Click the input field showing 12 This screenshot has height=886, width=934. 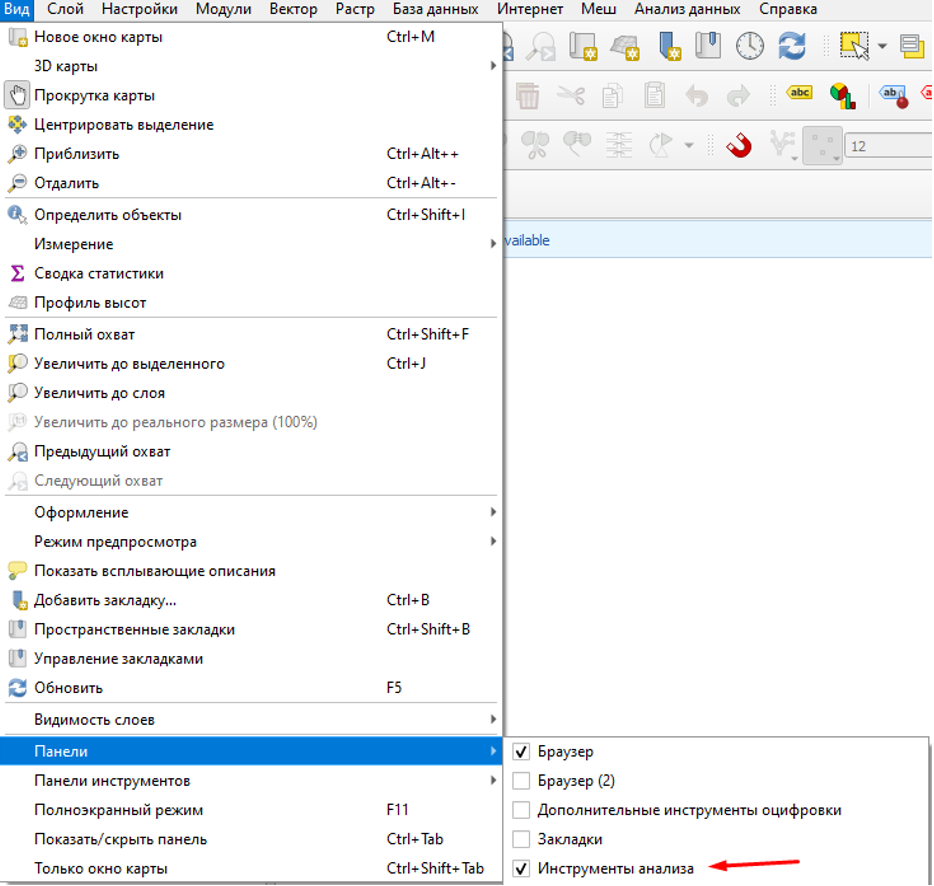pyautogui.click(x=885, y=146)
